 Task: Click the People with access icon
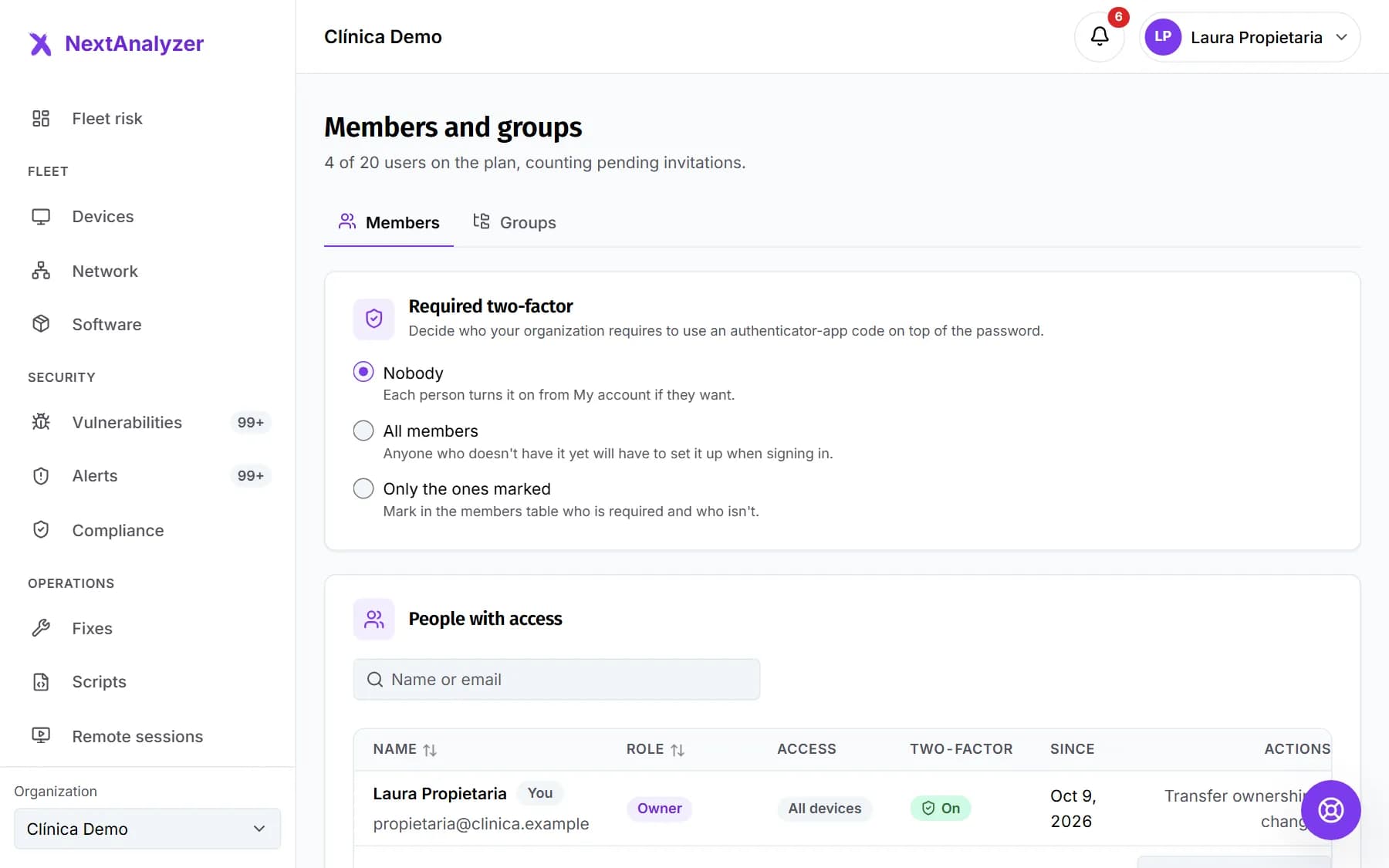click(373, 619)
